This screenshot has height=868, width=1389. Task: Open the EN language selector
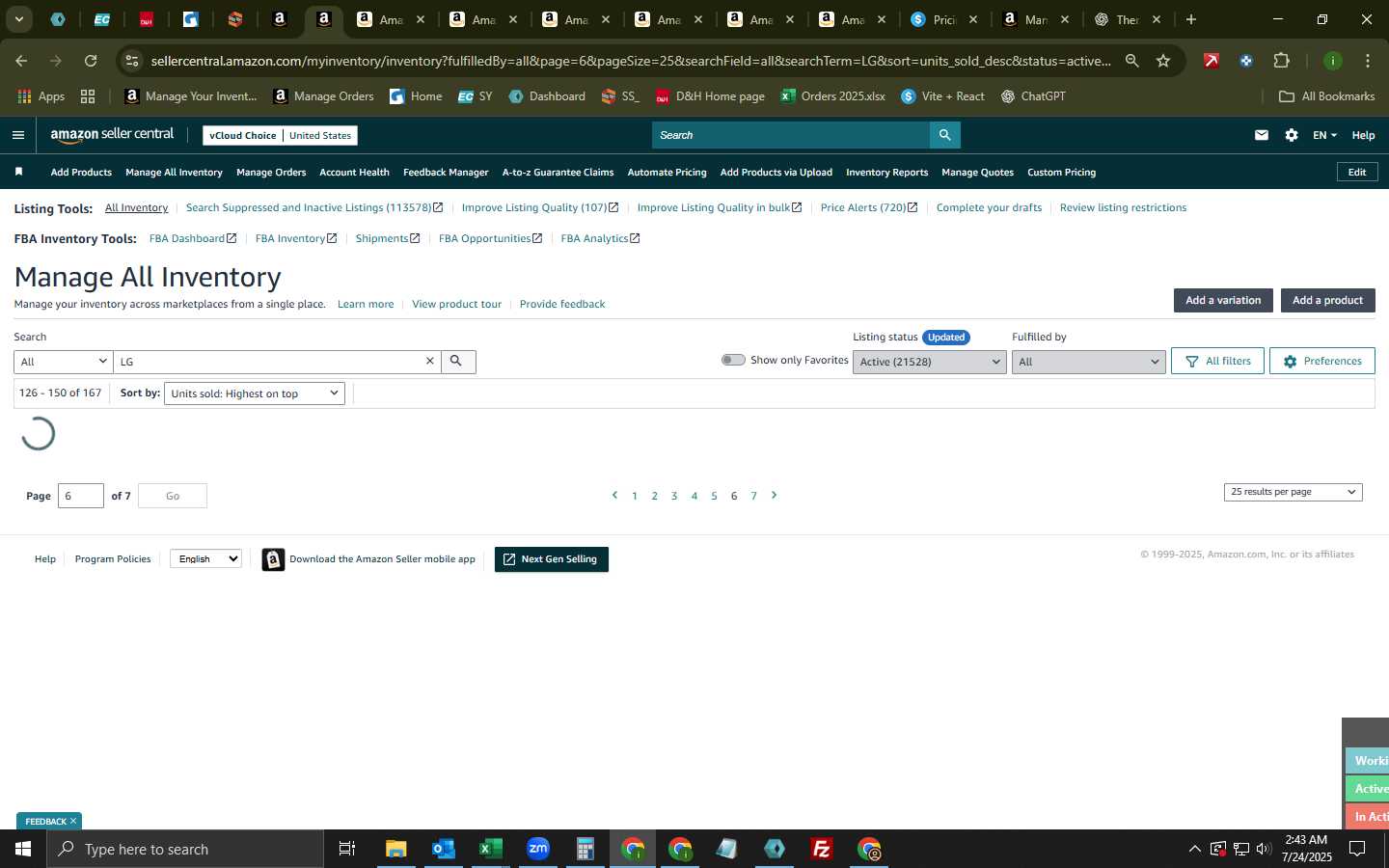point(1324,135)
